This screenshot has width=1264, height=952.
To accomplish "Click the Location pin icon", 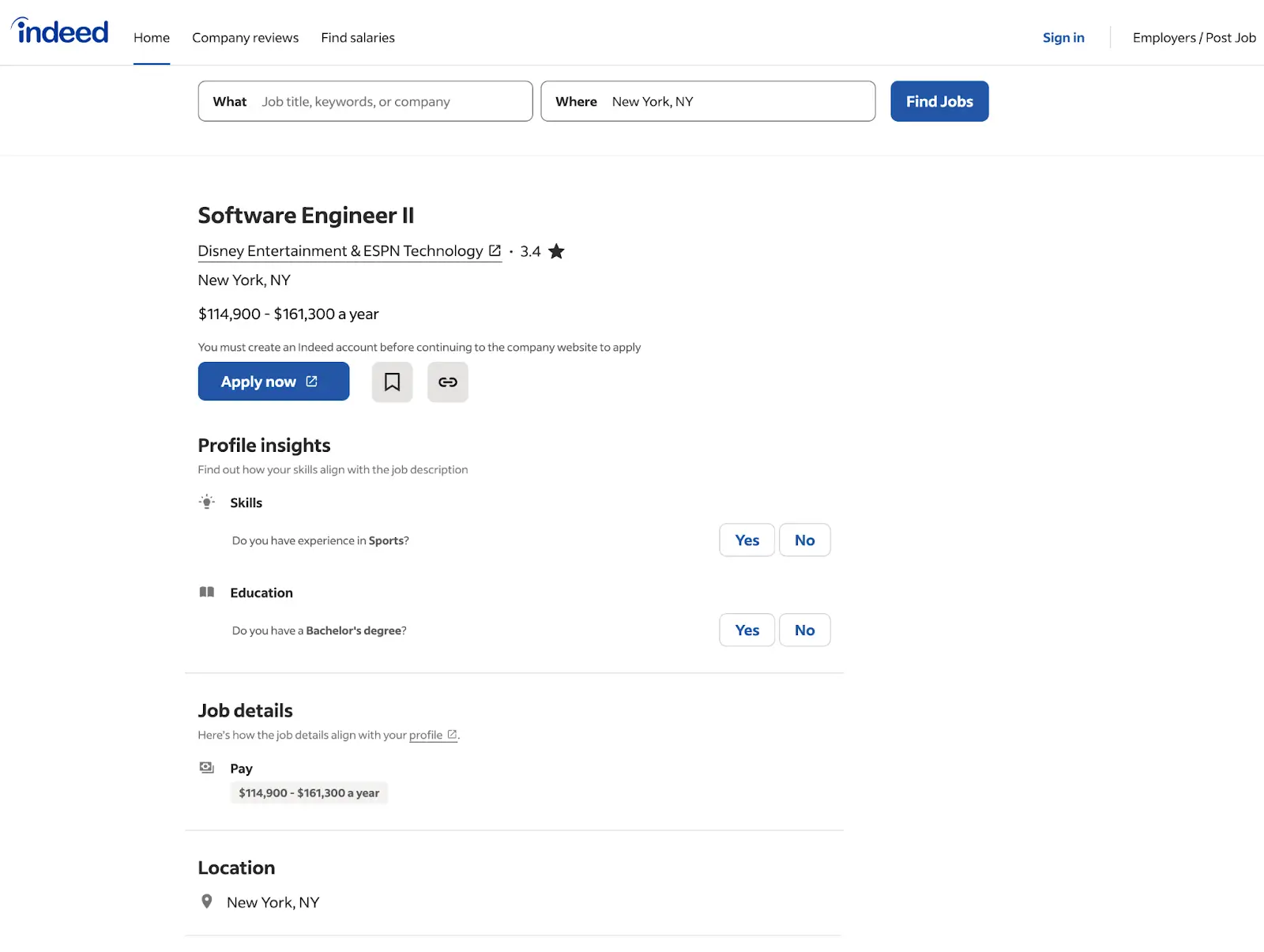I will point(207,901).
